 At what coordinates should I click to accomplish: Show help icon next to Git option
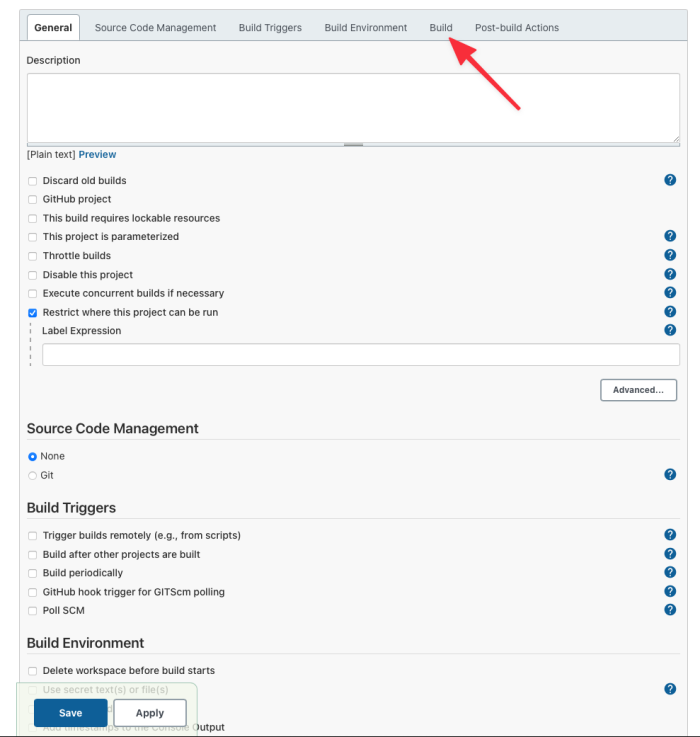coord(670,475)
